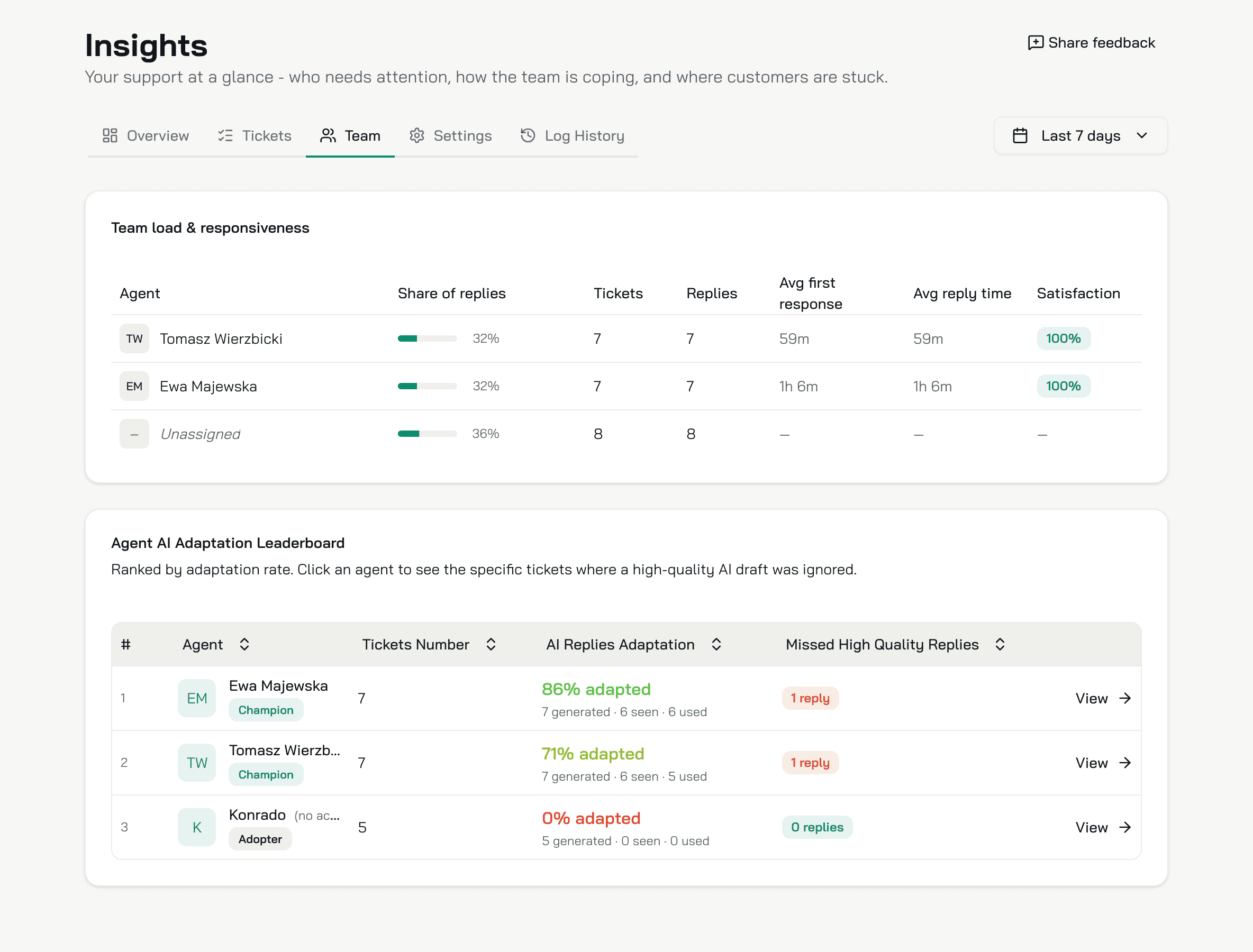1253x952 pixels.
Task: Click the Unassigned 36% share progress bar
Action: tap(427, 434)
